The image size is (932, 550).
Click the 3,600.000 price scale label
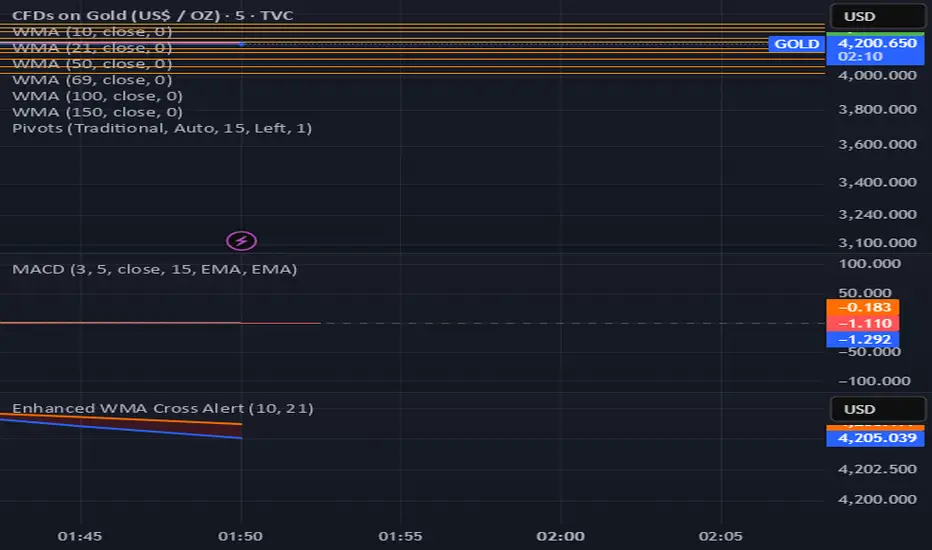[x=877, y=144]
